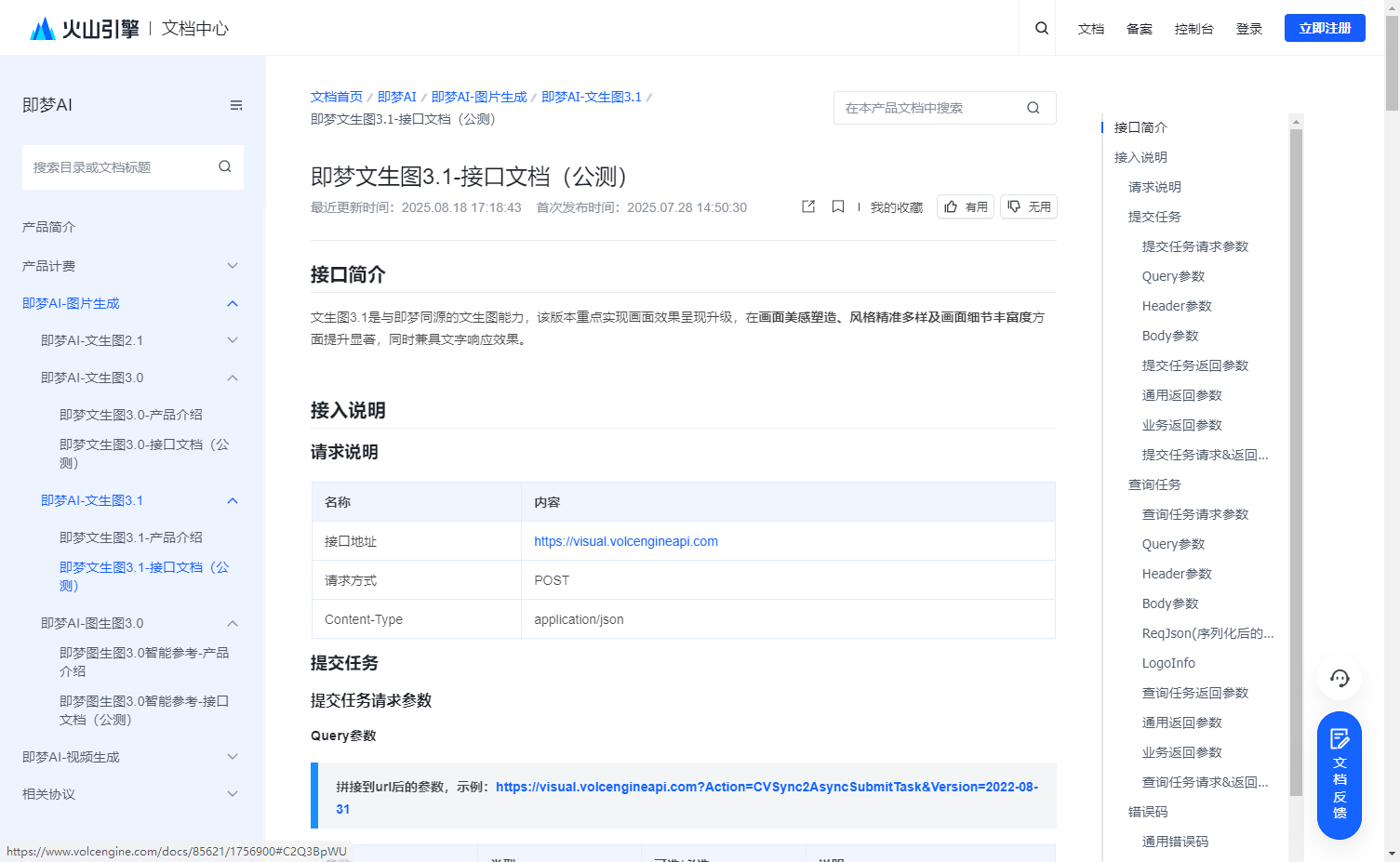Jump to 提交任务请求参数 in outline
1400x862 pixels.
click(x=1195, y=246)
